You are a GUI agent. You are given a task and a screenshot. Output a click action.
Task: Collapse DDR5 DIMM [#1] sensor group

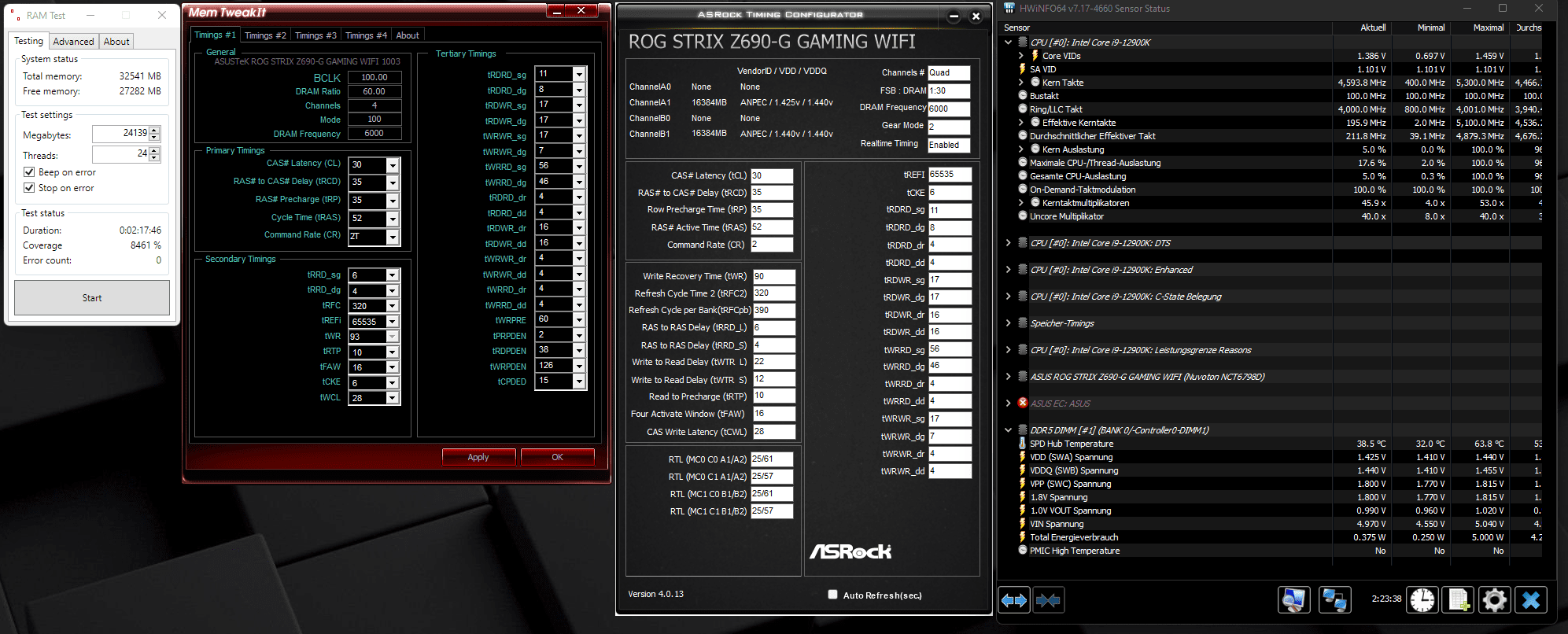click(1008, 430)
